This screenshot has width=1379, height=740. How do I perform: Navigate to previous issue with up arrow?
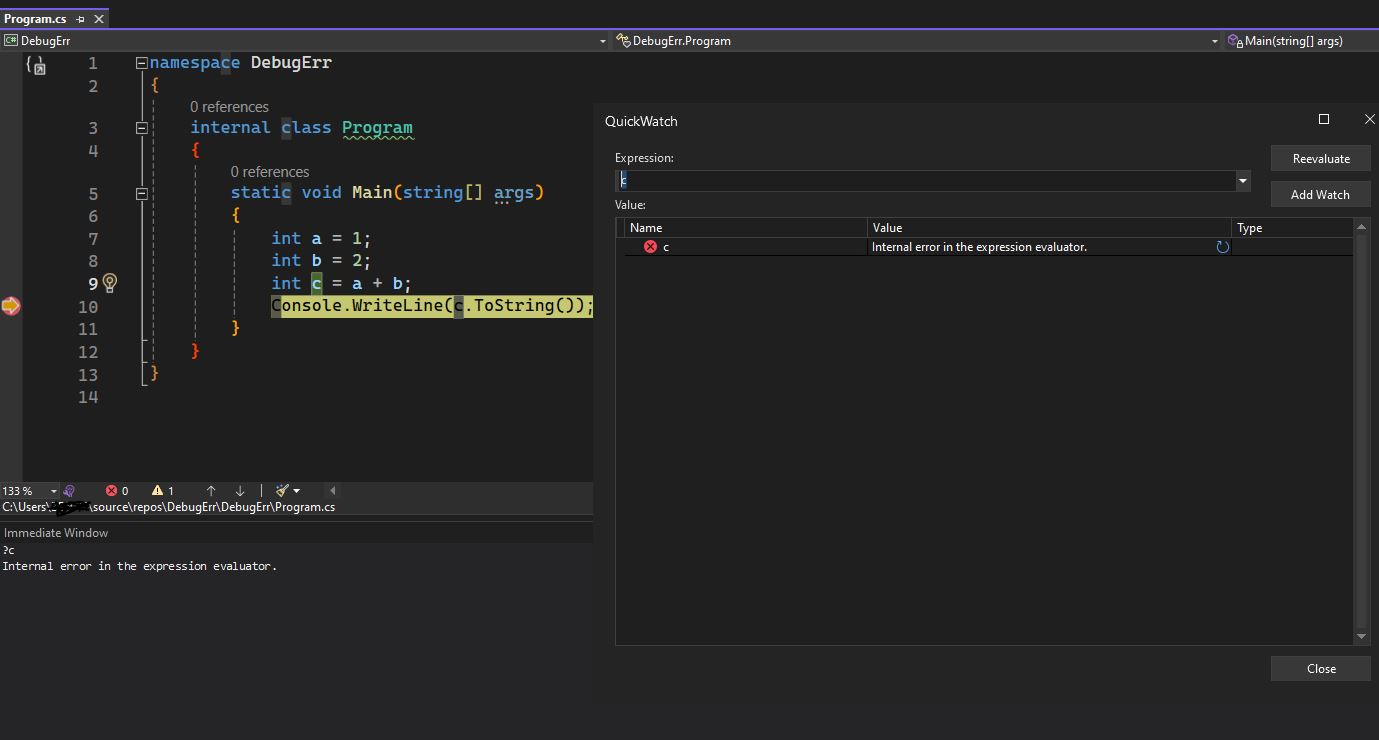pyautogui.click(x=211, y=490)
